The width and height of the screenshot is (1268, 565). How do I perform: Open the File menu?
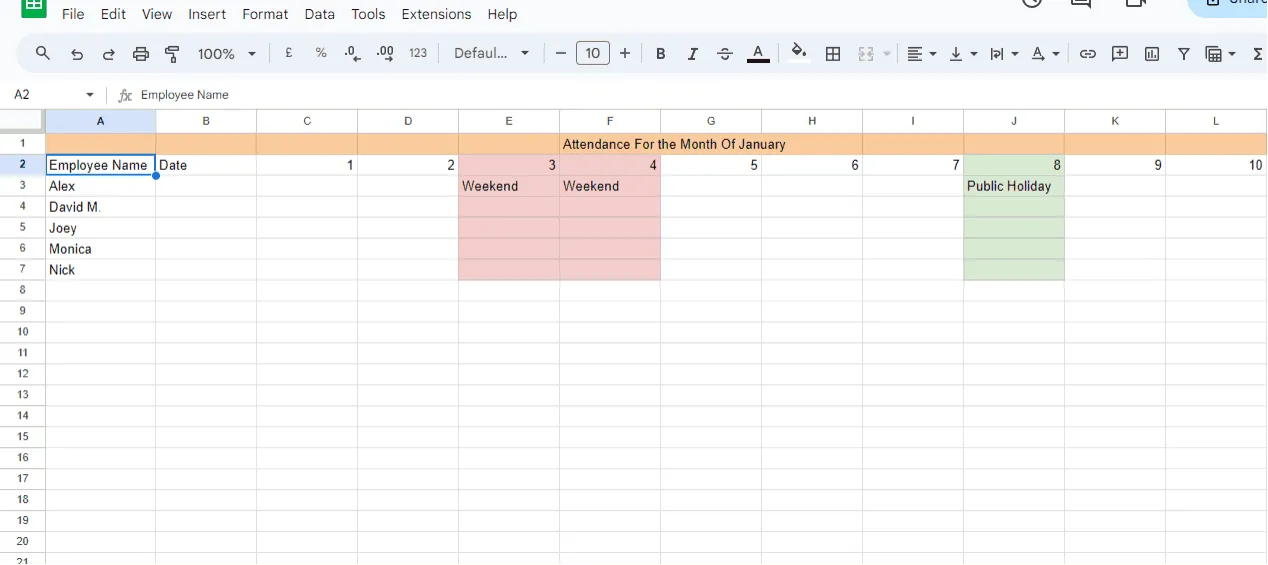point(73,14)
